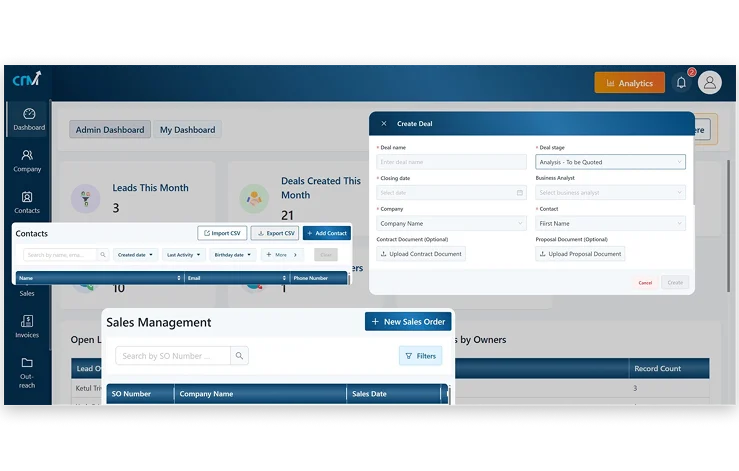The height and width of the screenshot is (471, 739).
Task: Click the Leads This Month funnel icon
Action: point(85,198)
